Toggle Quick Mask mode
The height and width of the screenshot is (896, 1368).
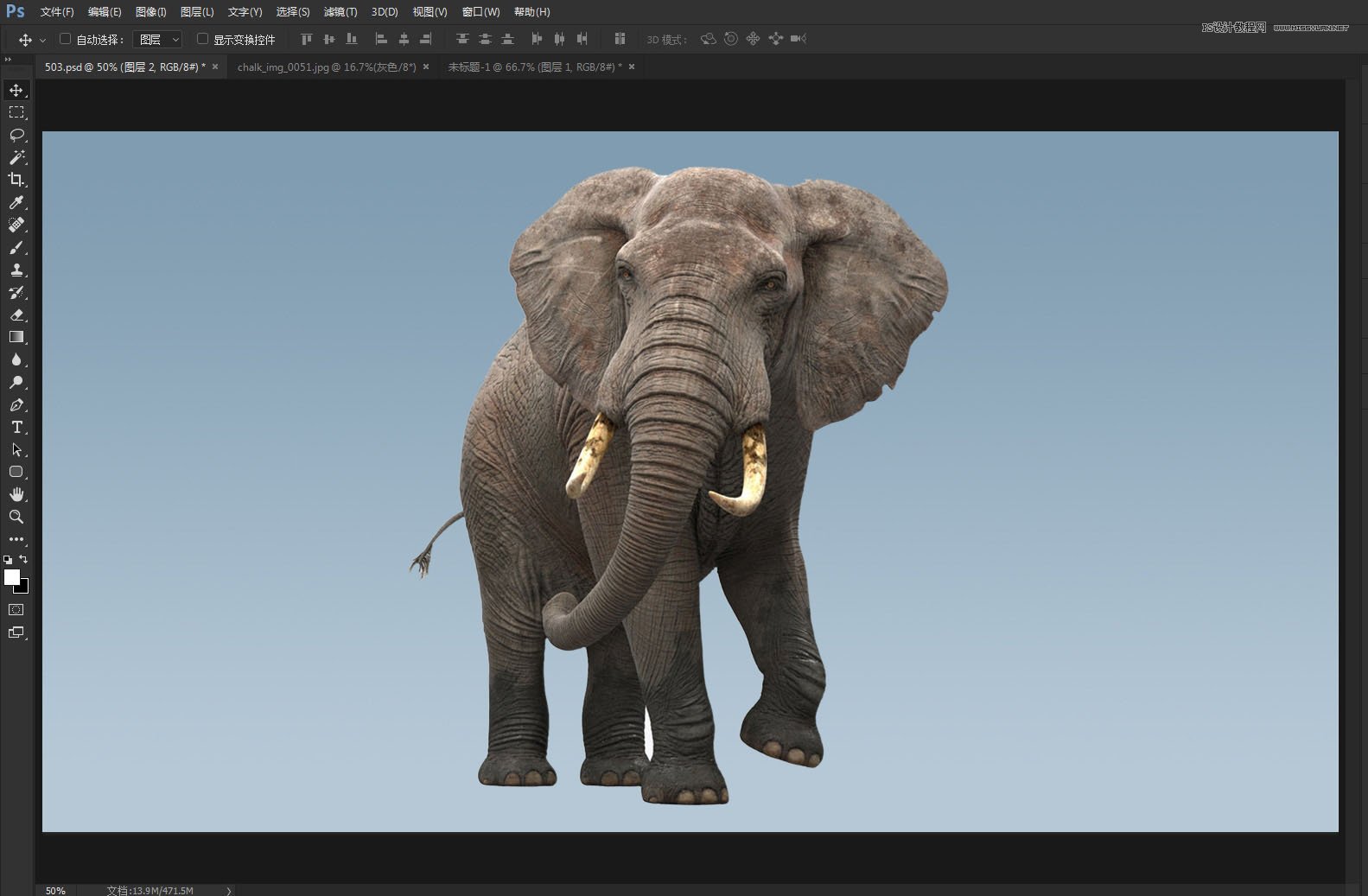[x=16, y=610]
